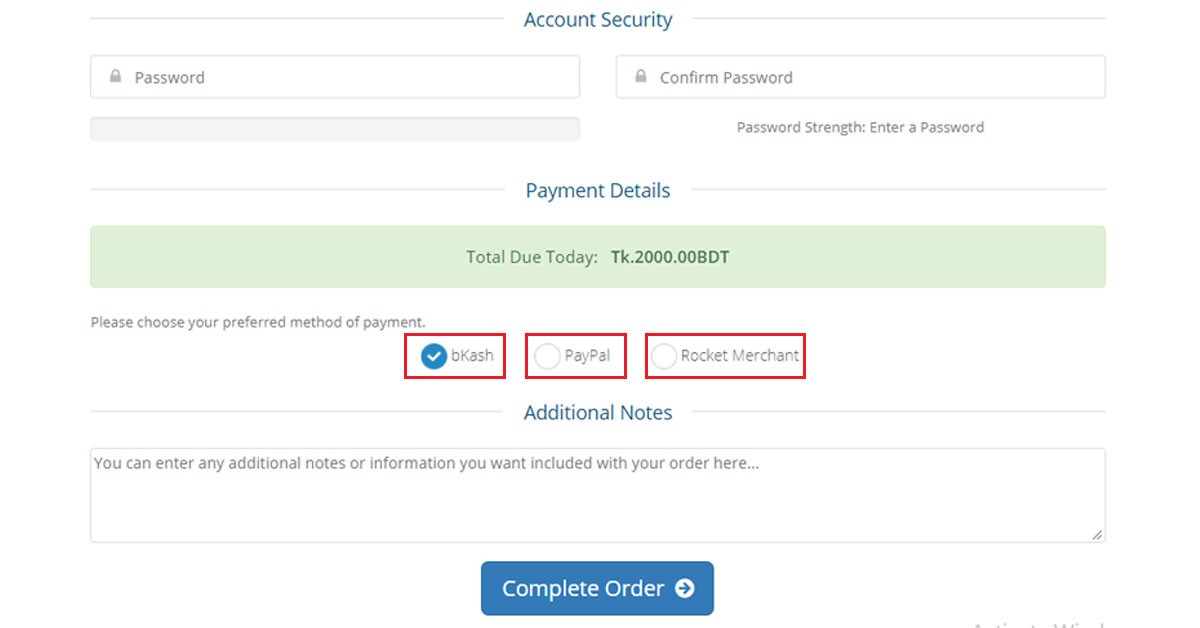Image resolution: width=1200 pixels, height=628 pixels.
Task: Click the Payment Details heading
Action: point(597,190)
